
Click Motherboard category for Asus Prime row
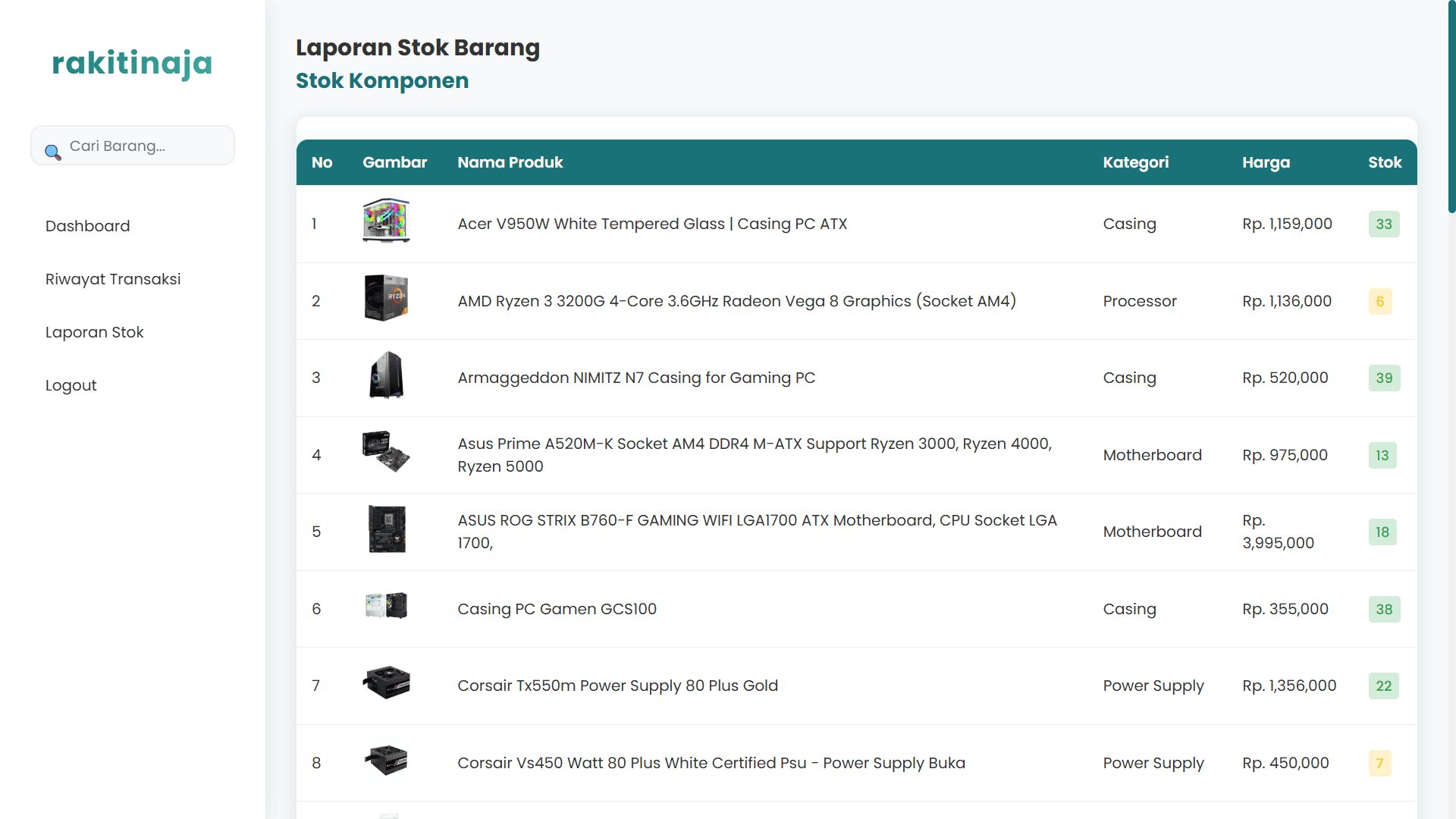pyautogui.click(x=1153, y=455)
